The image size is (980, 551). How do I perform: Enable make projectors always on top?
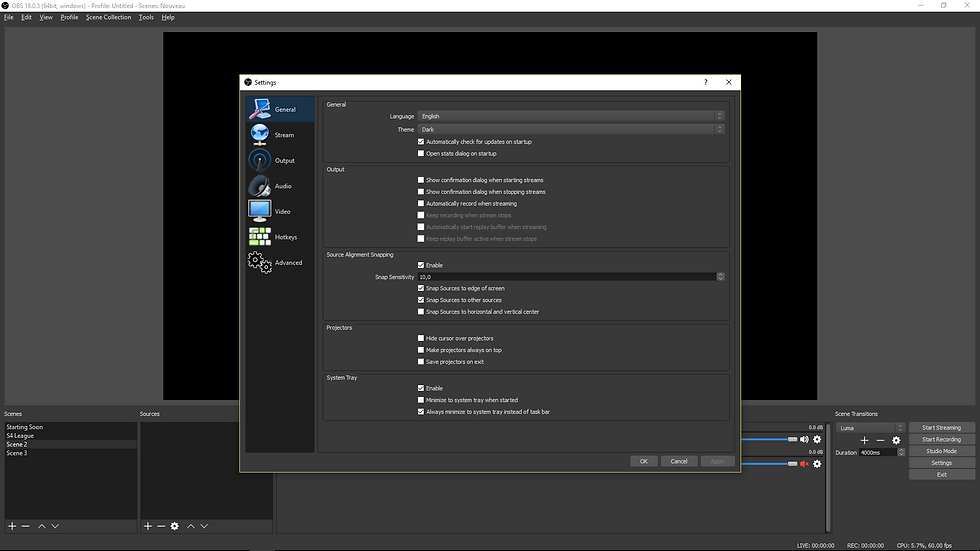421,350
